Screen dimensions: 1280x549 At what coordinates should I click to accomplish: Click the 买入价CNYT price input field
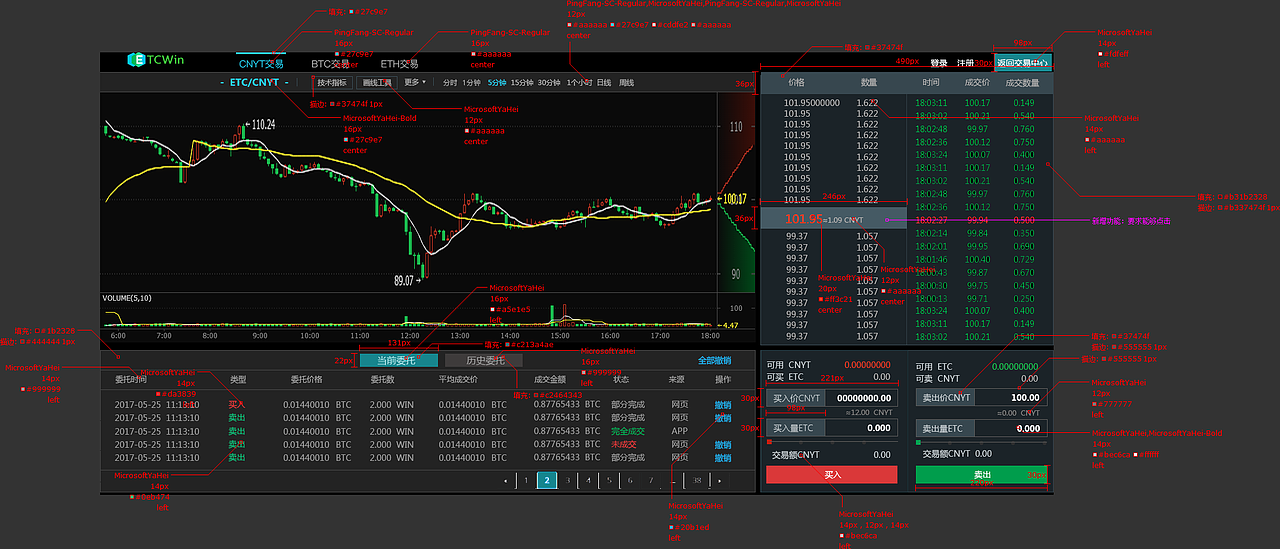tap(831, 398)
